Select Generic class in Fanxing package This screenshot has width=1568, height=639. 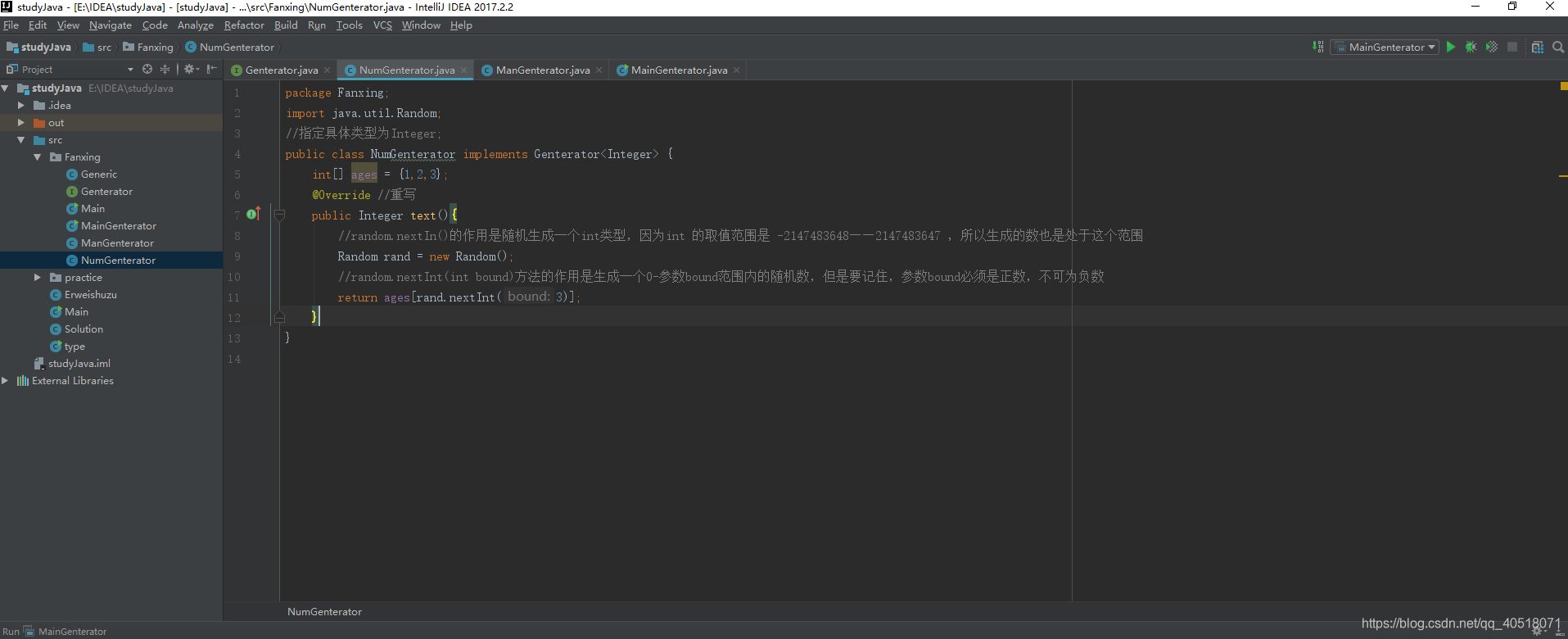pos(99,174)
